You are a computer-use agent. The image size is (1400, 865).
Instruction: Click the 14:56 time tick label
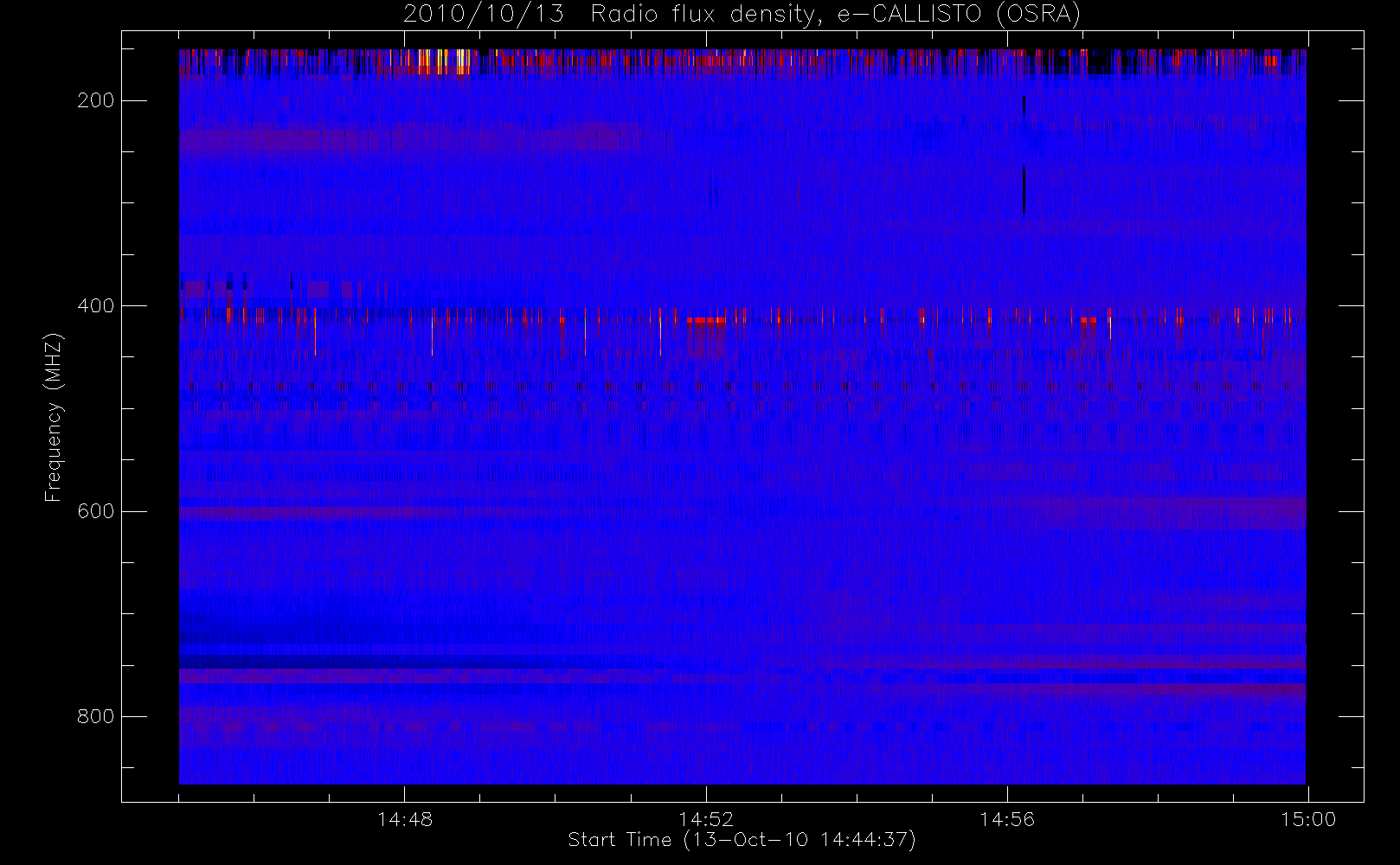1007,819
